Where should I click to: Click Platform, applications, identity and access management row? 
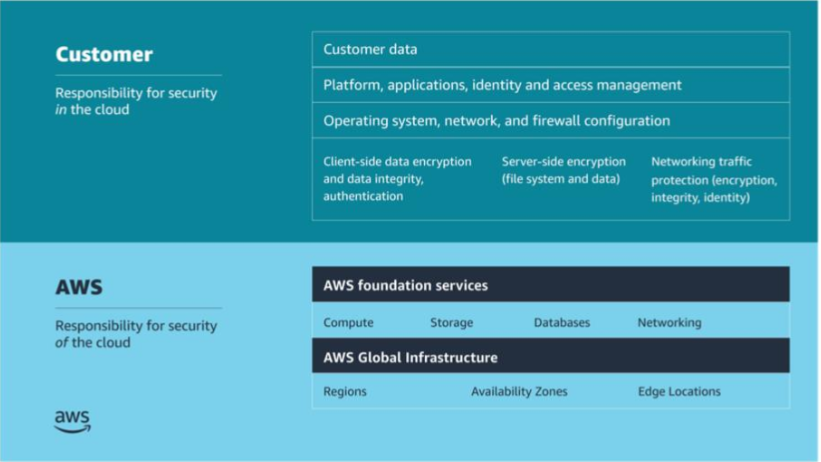(550, 85)
